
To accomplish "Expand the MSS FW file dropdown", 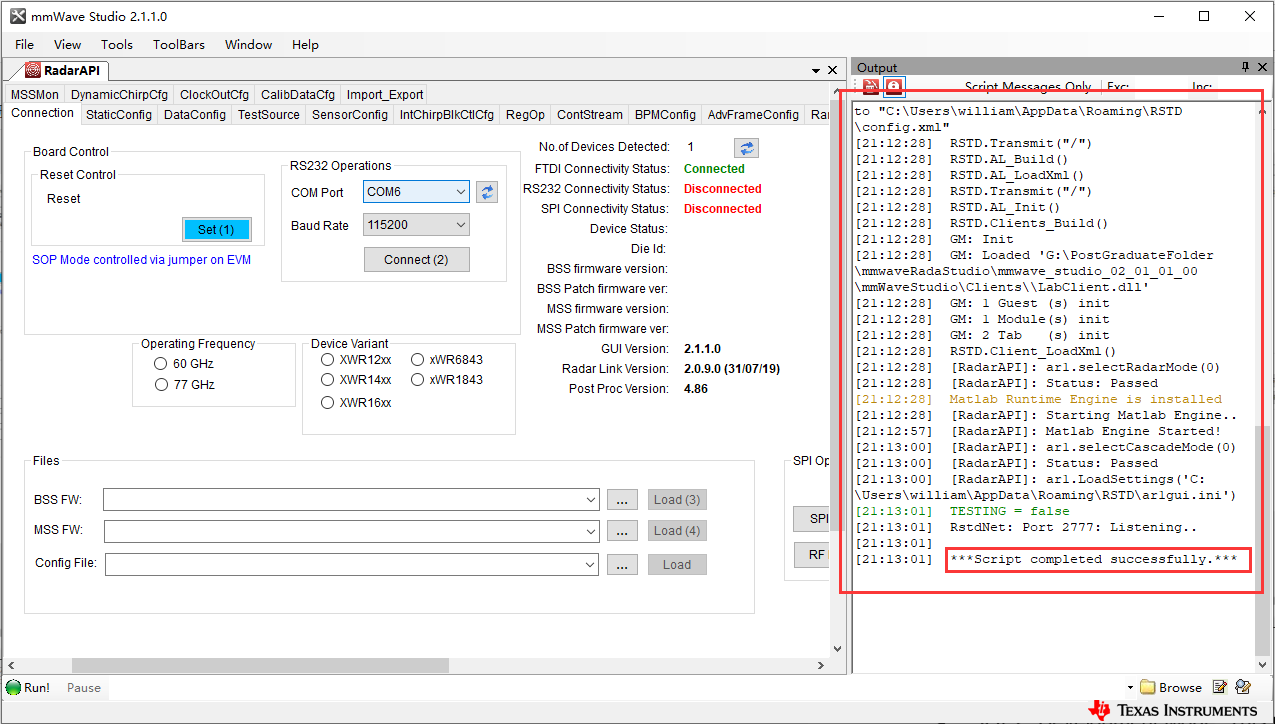I will [592, 531].
